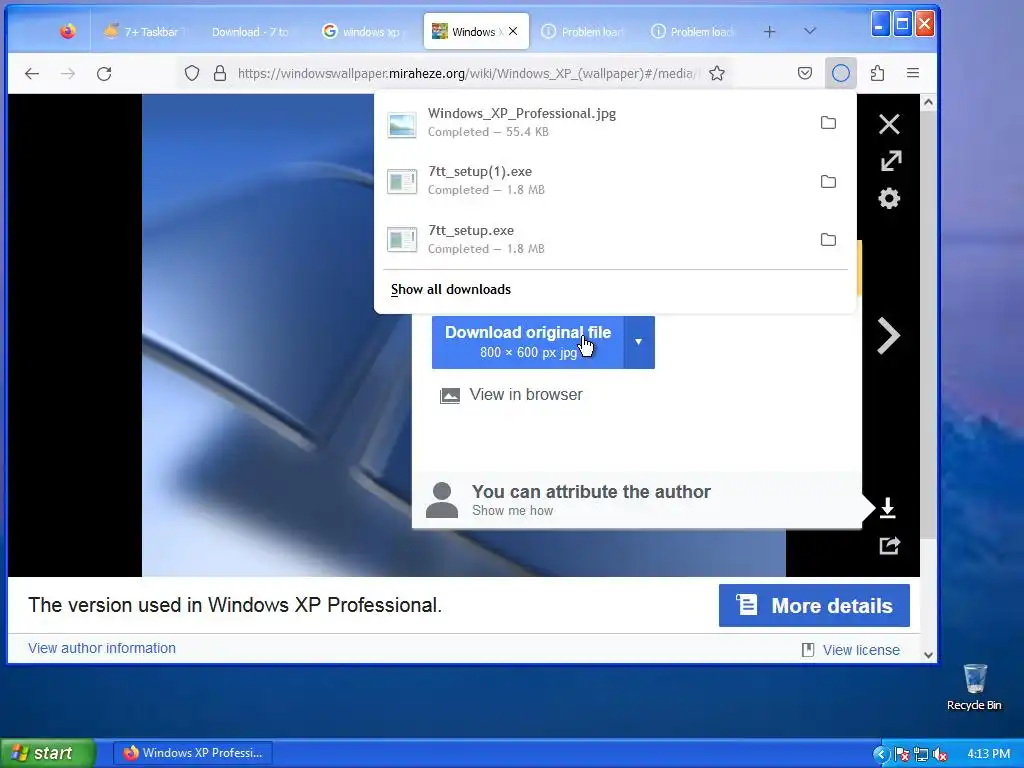Click View author information link
Screen dimensions: 1024x768
click(102, 648)
